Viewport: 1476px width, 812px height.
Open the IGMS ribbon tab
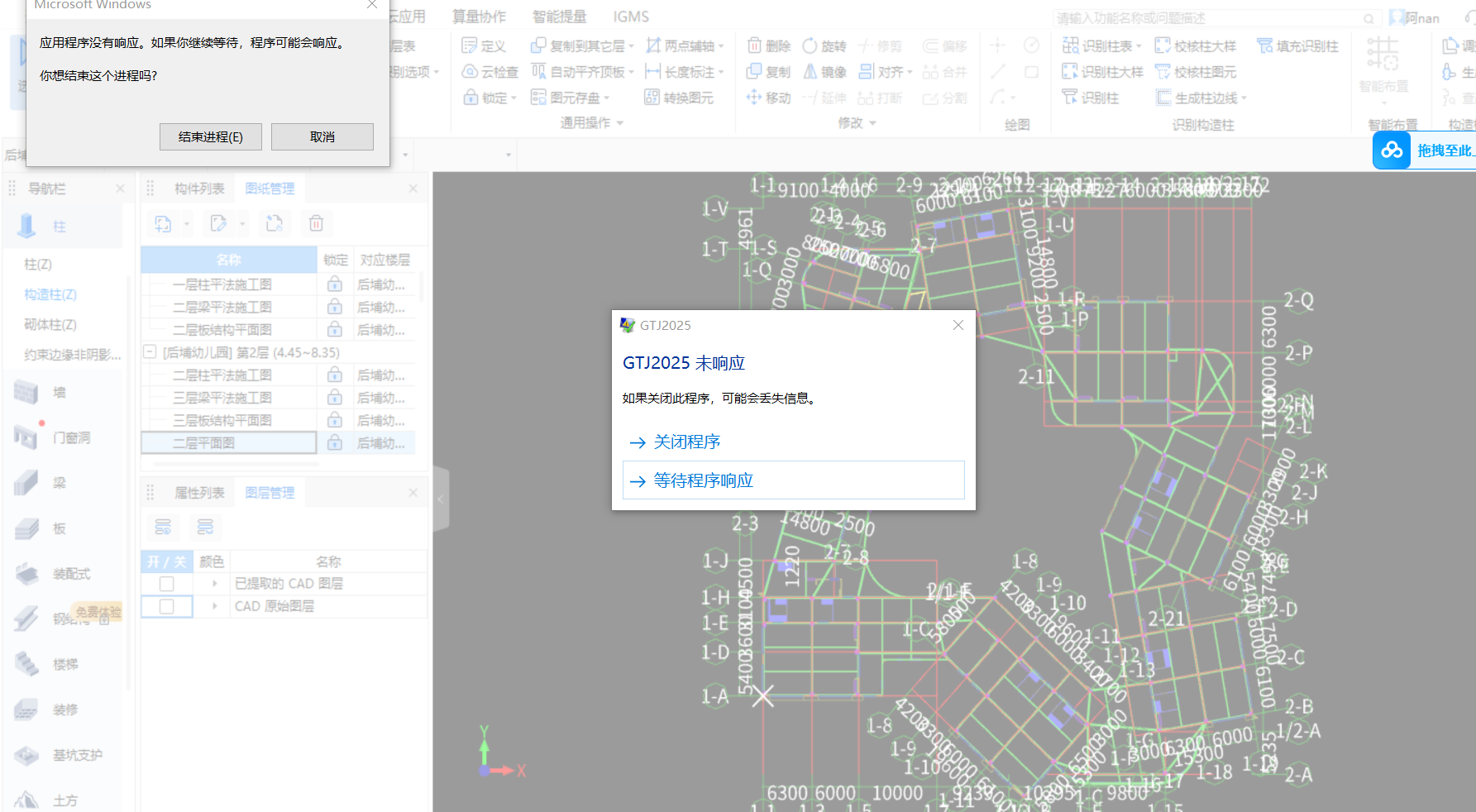(x=631, y=17)
